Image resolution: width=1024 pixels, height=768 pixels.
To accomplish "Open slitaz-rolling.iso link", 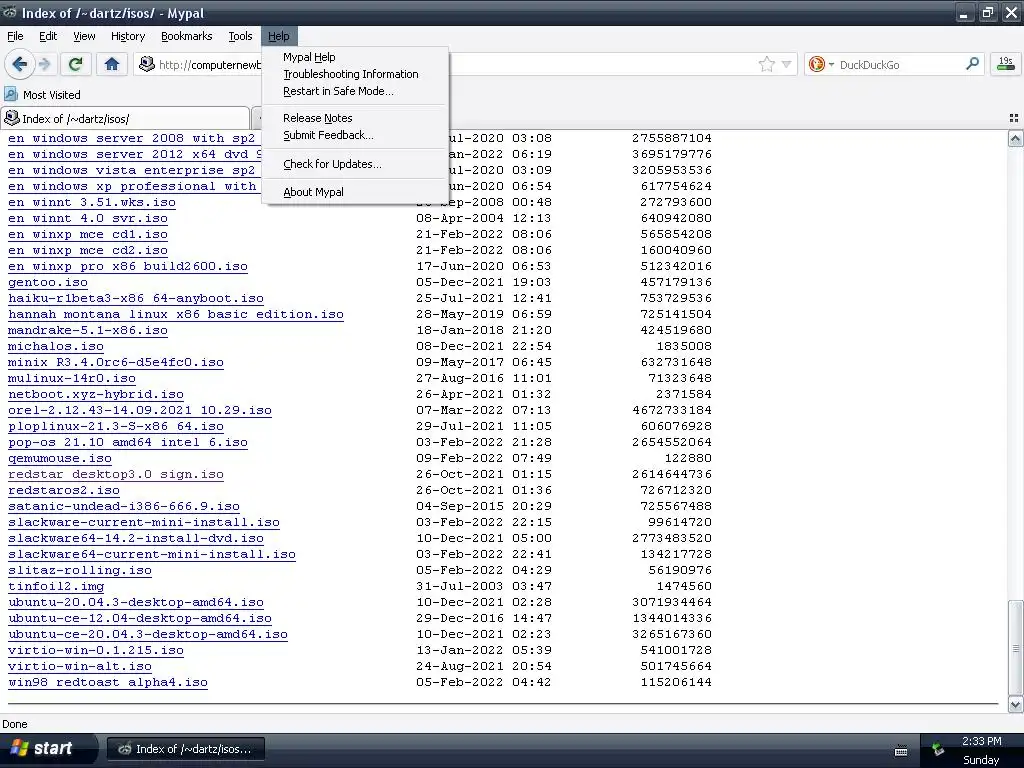I will click(x=80, y=570).
